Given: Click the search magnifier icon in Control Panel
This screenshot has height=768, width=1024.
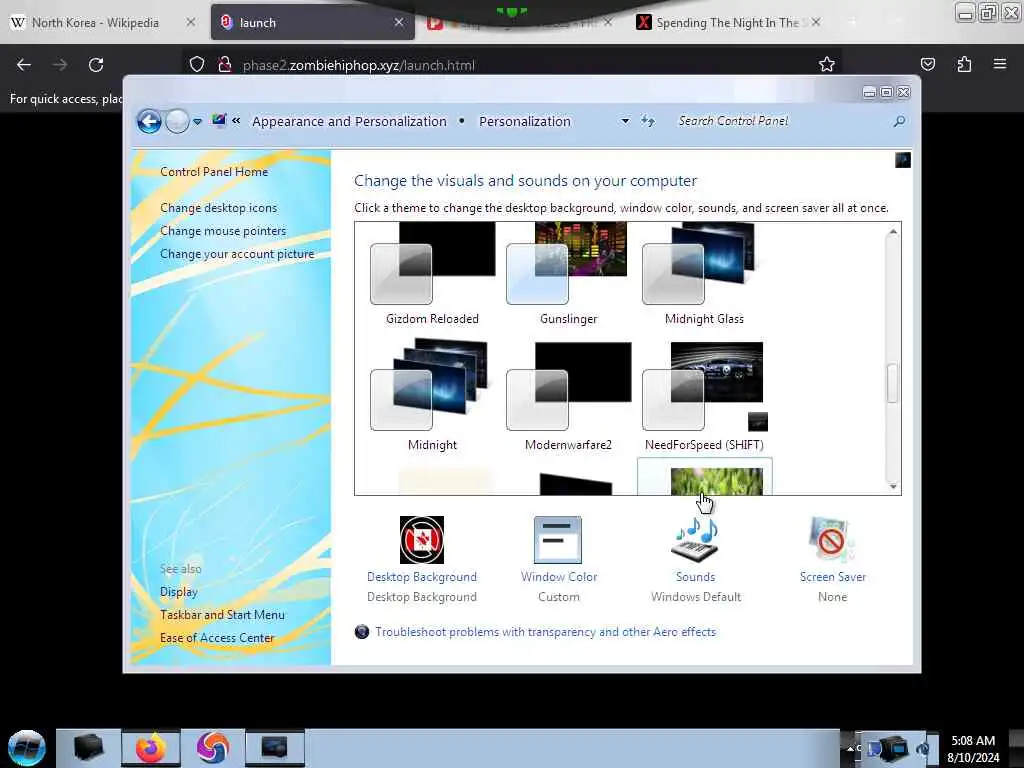Looking at the screenshot, I should [899, 121].
